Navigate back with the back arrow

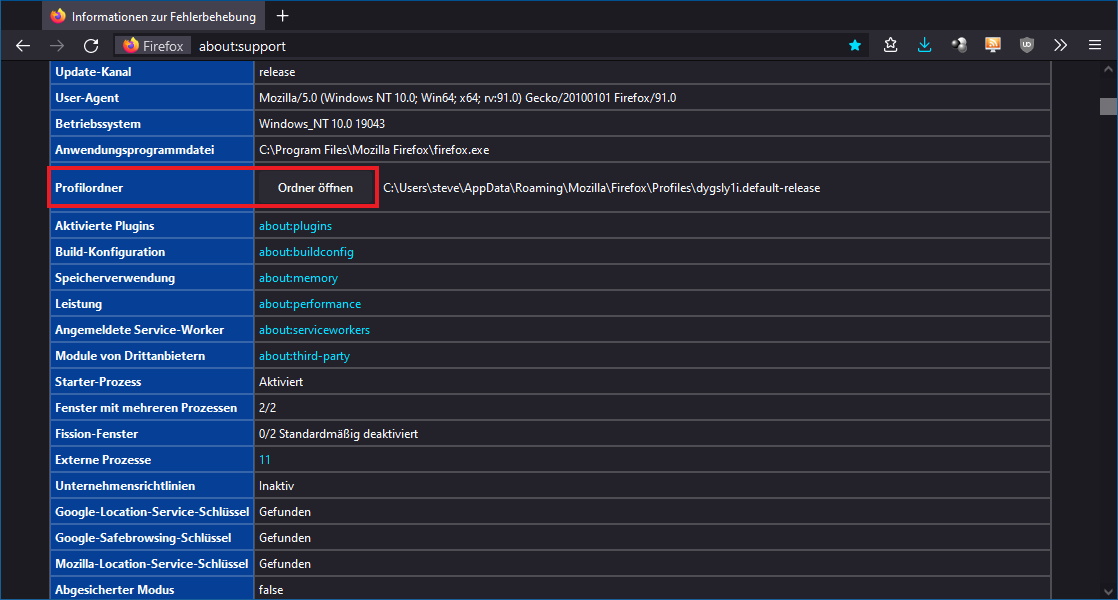click(22, 45)
